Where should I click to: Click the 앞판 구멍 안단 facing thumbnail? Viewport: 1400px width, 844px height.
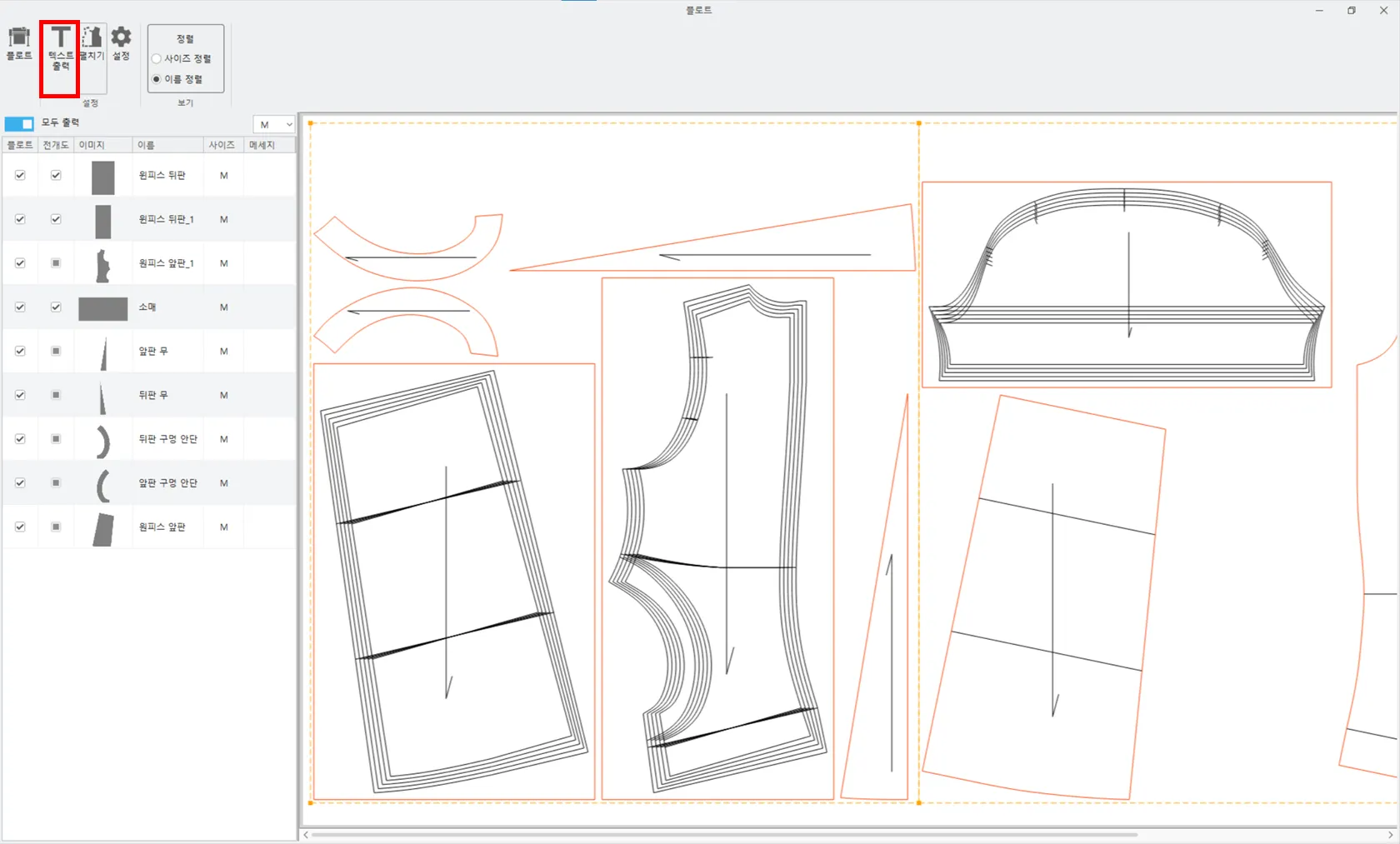coord(103,486)
